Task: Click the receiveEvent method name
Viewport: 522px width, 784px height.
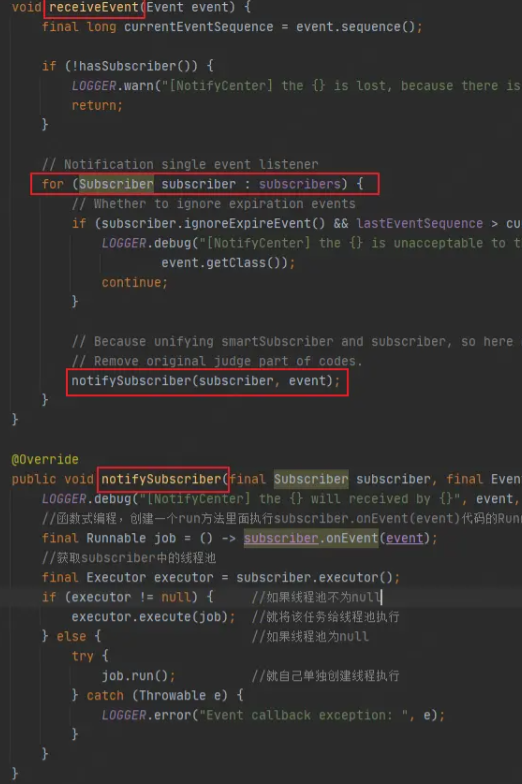Action: (94, 7)
